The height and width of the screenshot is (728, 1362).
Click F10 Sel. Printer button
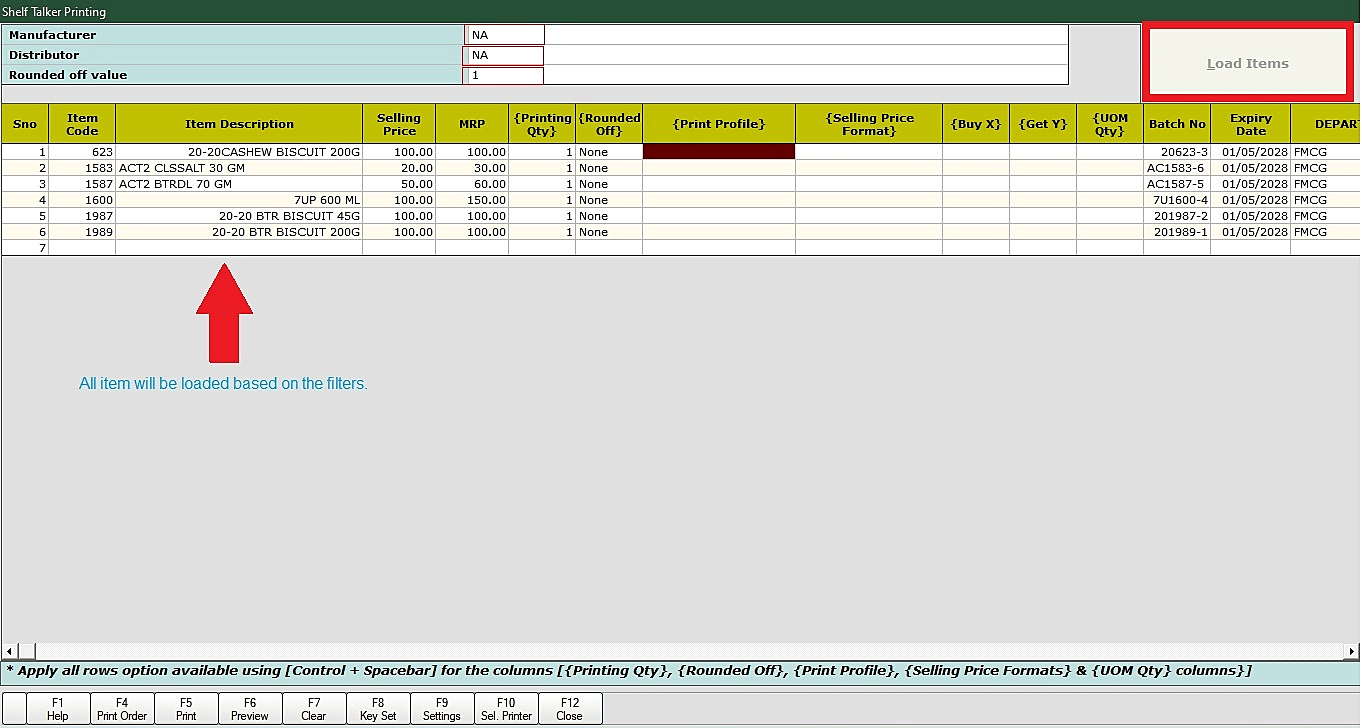[x=506, y=709]
